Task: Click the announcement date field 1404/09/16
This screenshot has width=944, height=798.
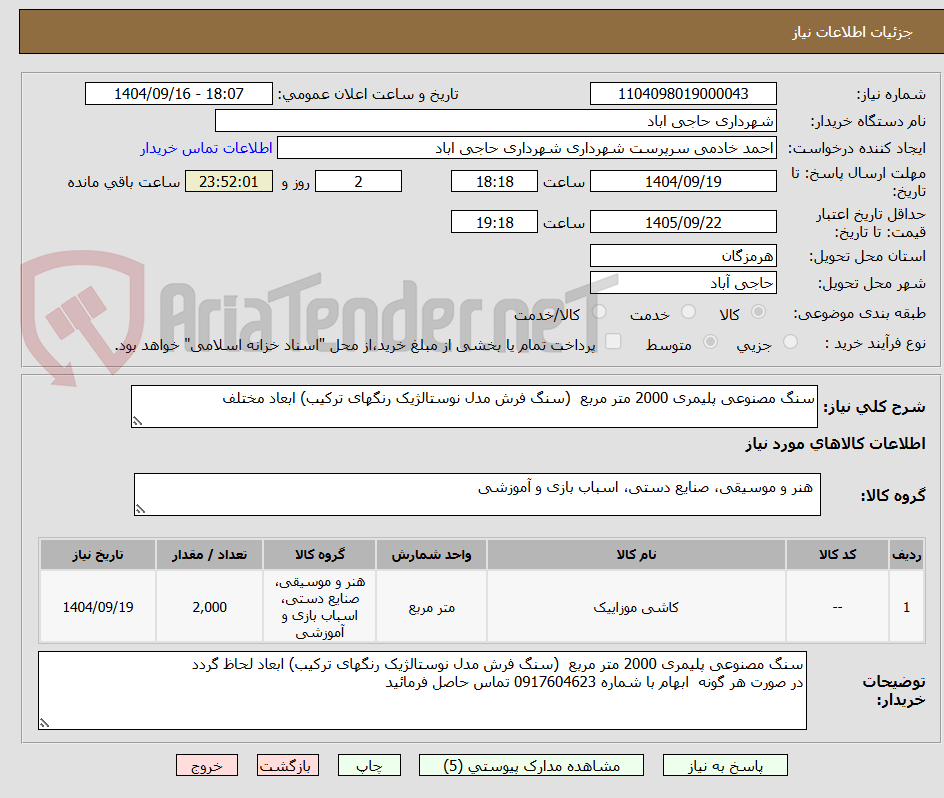Action: point(180,93)
